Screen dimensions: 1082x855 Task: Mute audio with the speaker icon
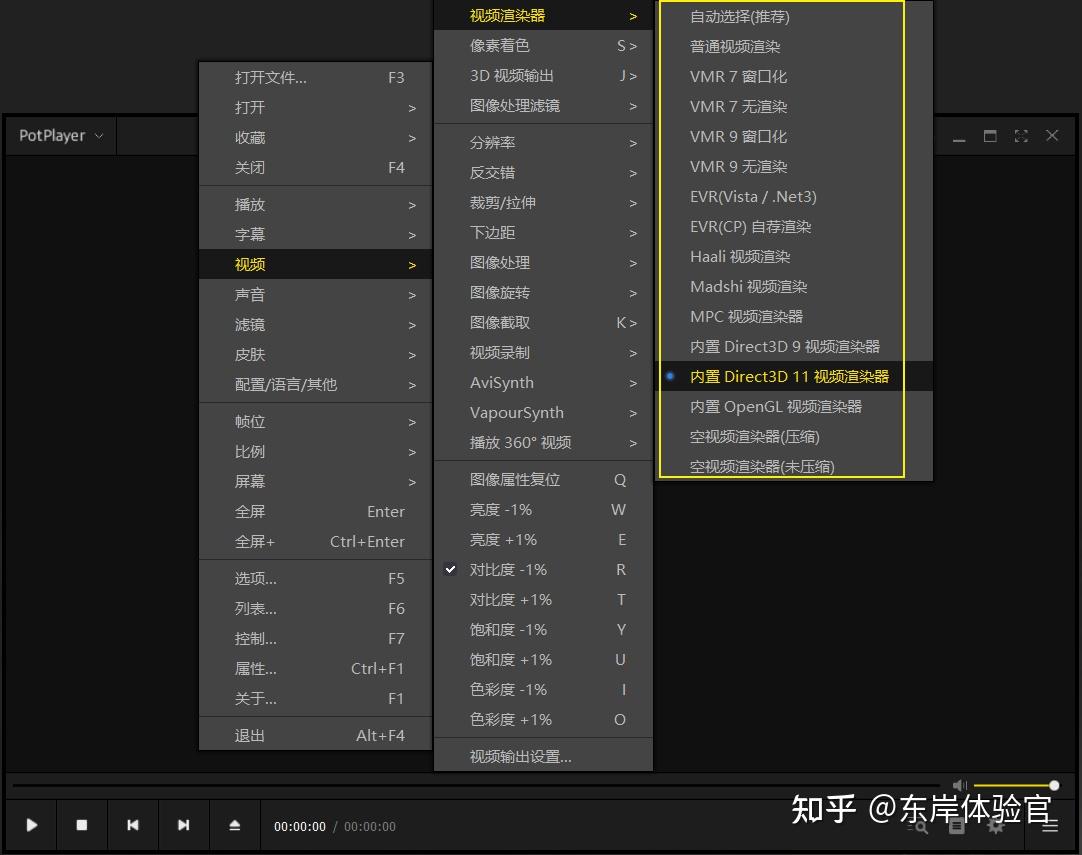pyautogui.click(x=959, y=785)
